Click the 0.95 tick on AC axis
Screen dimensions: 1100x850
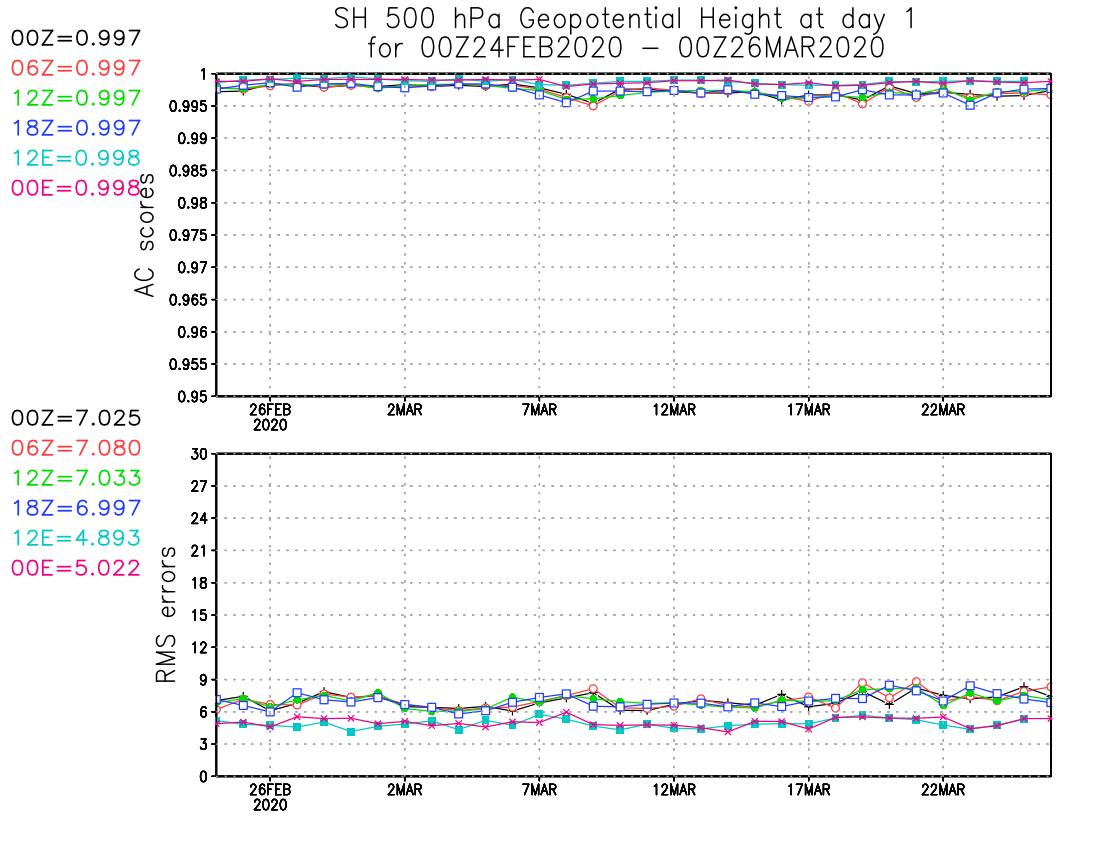(193, 396)
